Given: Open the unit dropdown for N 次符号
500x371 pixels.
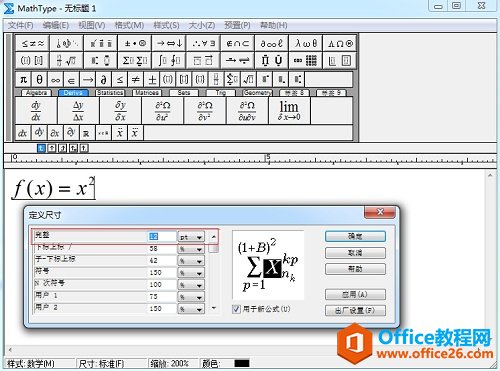Looking at the screenshot, I should [191, 285].
